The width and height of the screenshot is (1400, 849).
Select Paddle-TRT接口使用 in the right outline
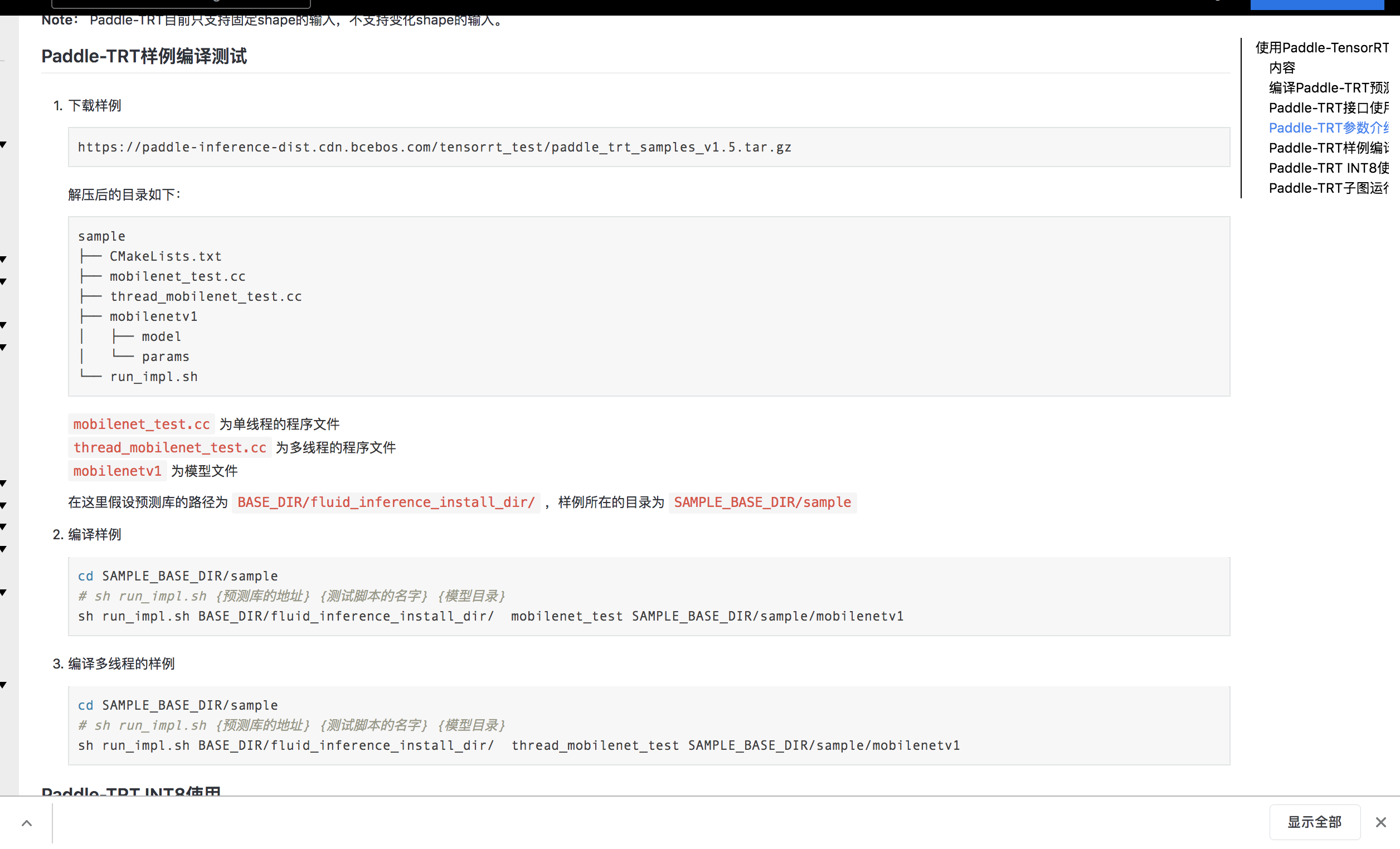click(1329, 108)
